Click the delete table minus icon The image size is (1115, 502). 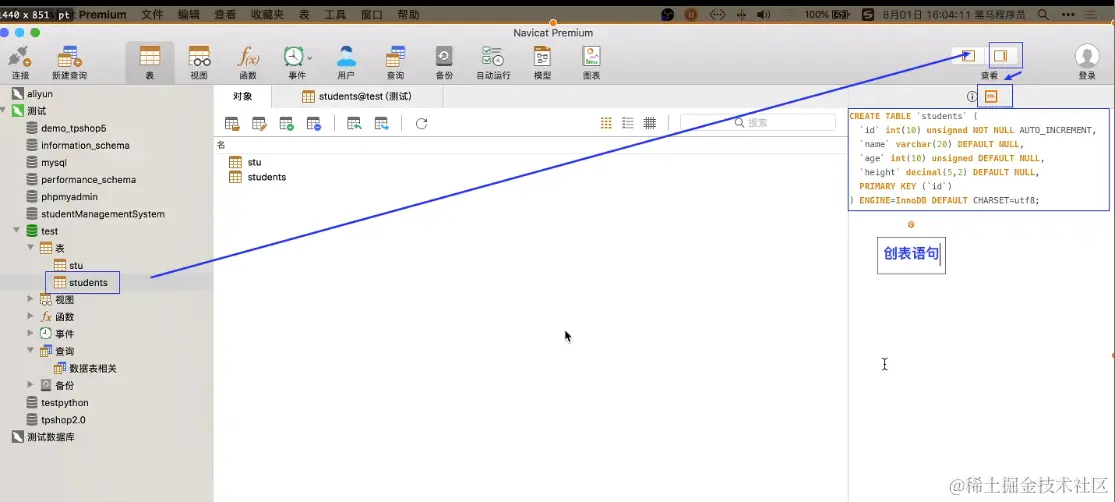(x=314, y=124)
